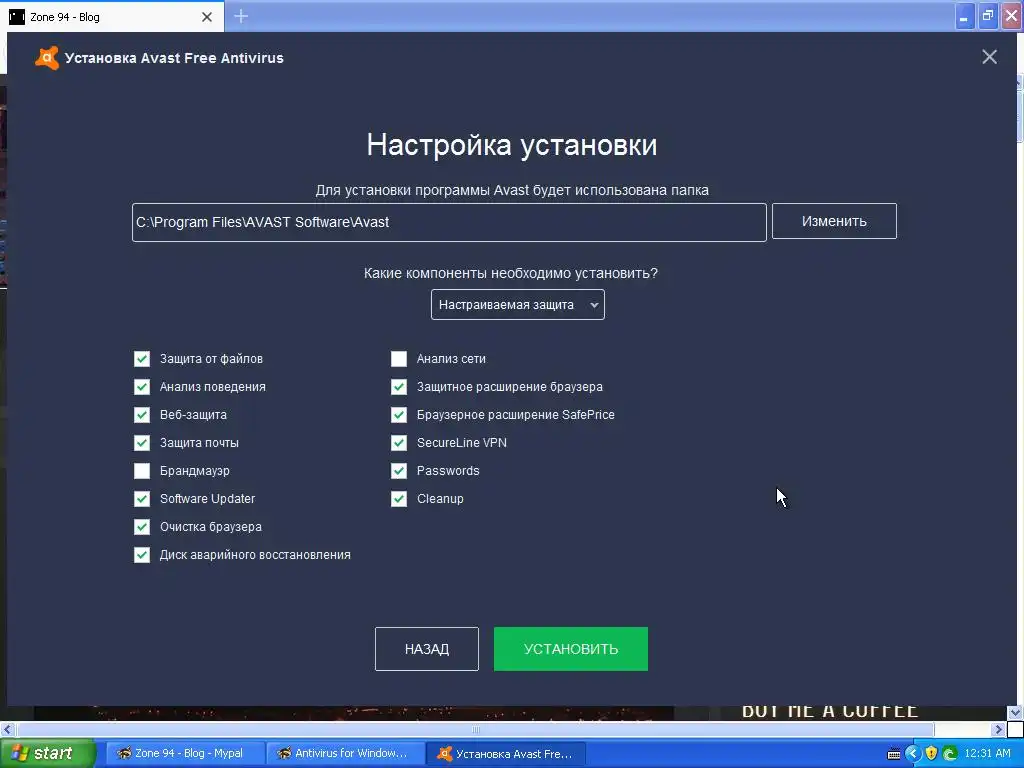Expand hidden tray icons arrow
The height and width of the screenshot is (768, 1024).
[x=912, y=754]
